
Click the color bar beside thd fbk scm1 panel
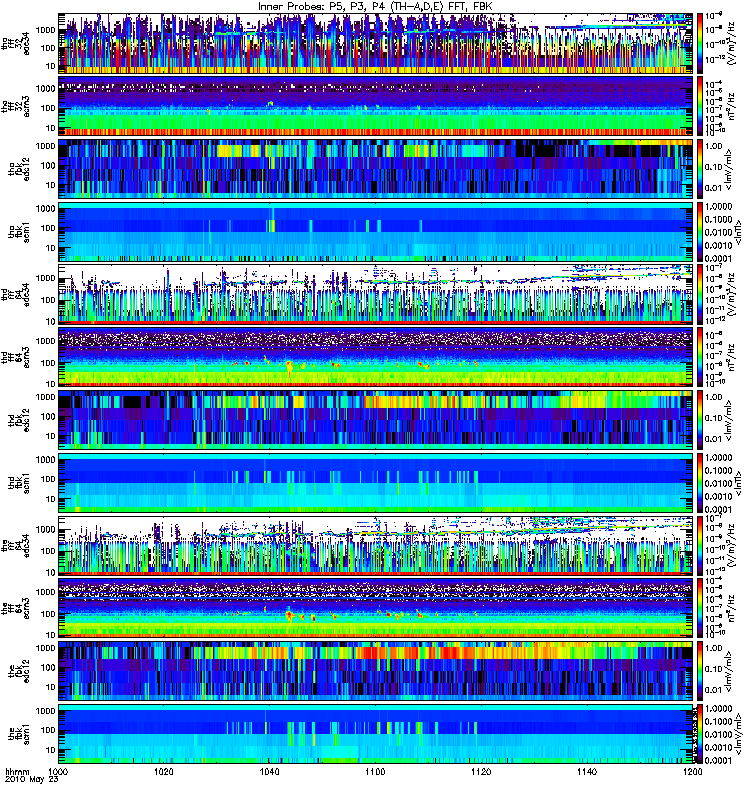pyautogui.click(x=700, y=483)
